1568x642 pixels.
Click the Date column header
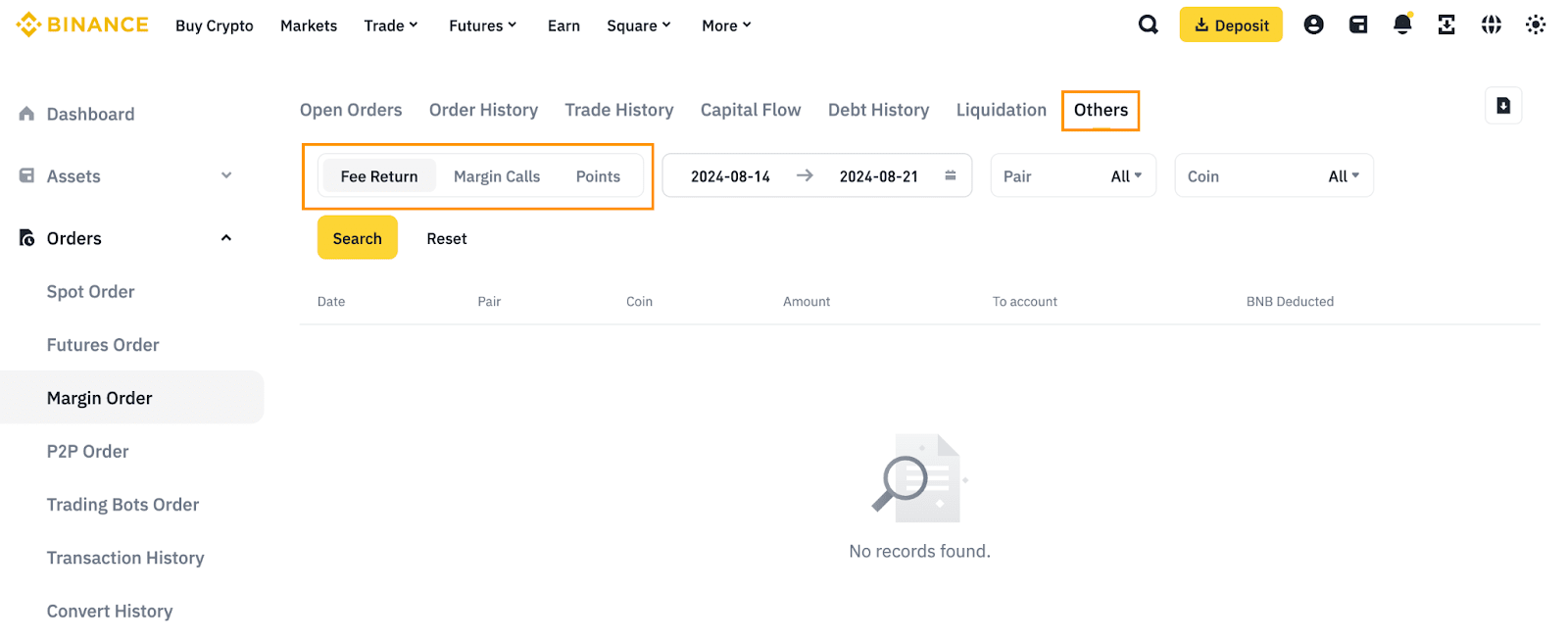(331, 301)
